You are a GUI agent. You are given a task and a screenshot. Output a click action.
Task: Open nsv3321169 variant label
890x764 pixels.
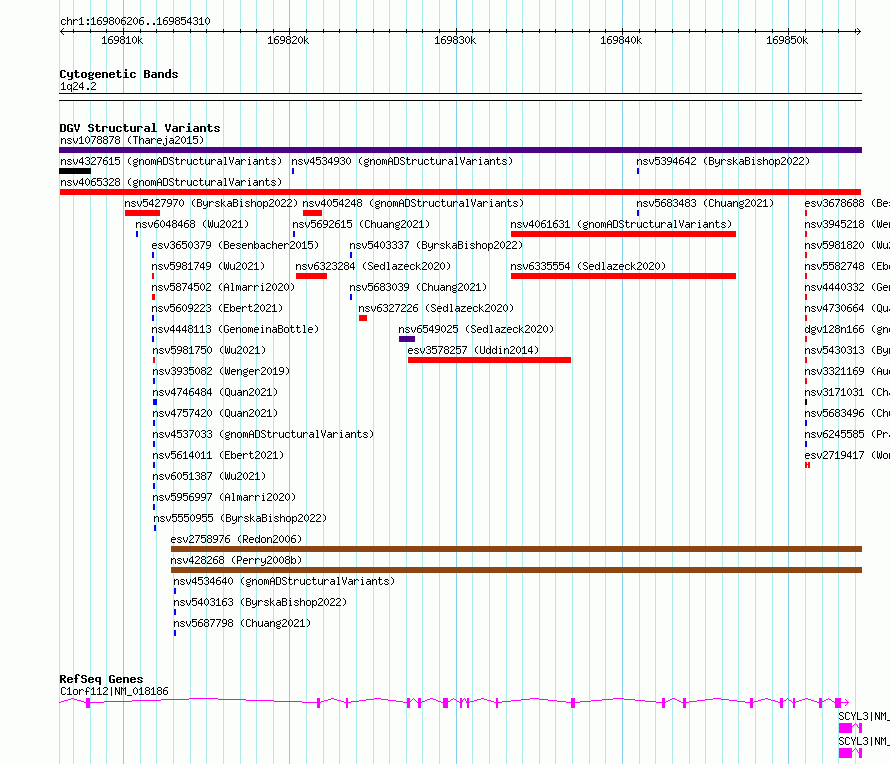[847, 371]
